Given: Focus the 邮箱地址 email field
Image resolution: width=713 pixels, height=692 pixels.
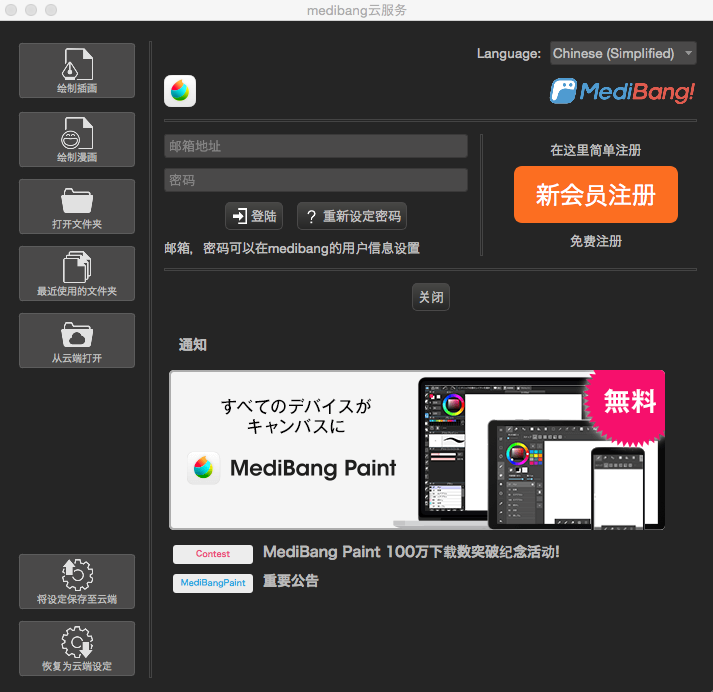Looking at the screenshot, I should point(316,146).
